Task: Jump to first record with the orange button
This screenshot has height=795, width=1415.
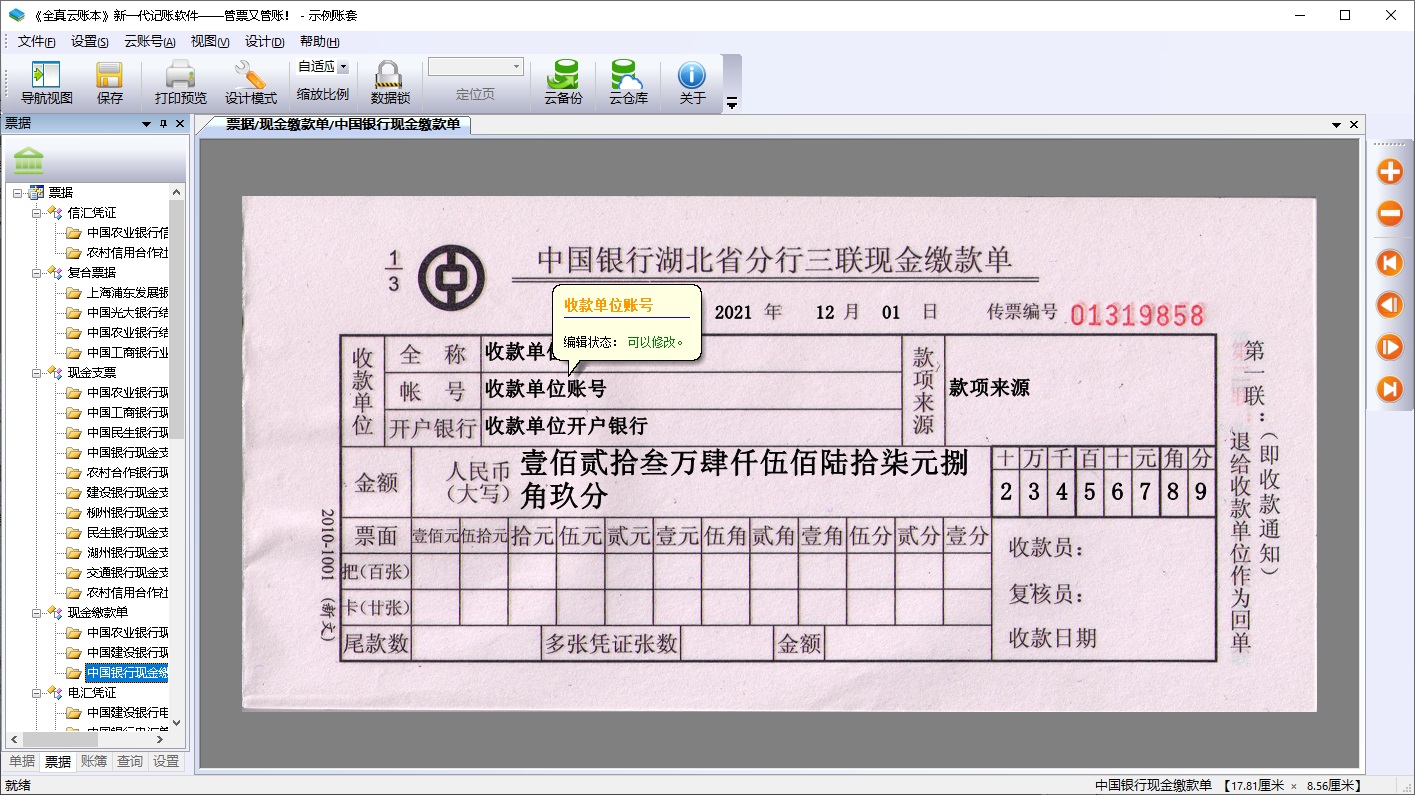Action: tap(1390, 263)
